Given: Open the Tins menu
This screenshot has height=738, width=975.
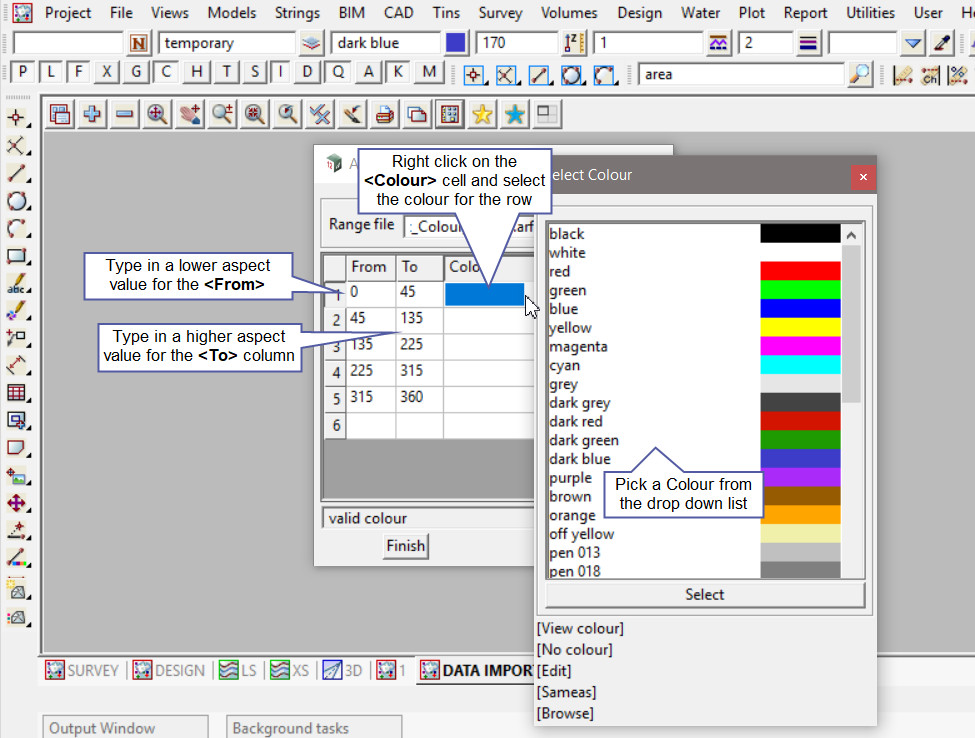Looking at the screenshot, I should pos(446,13).
